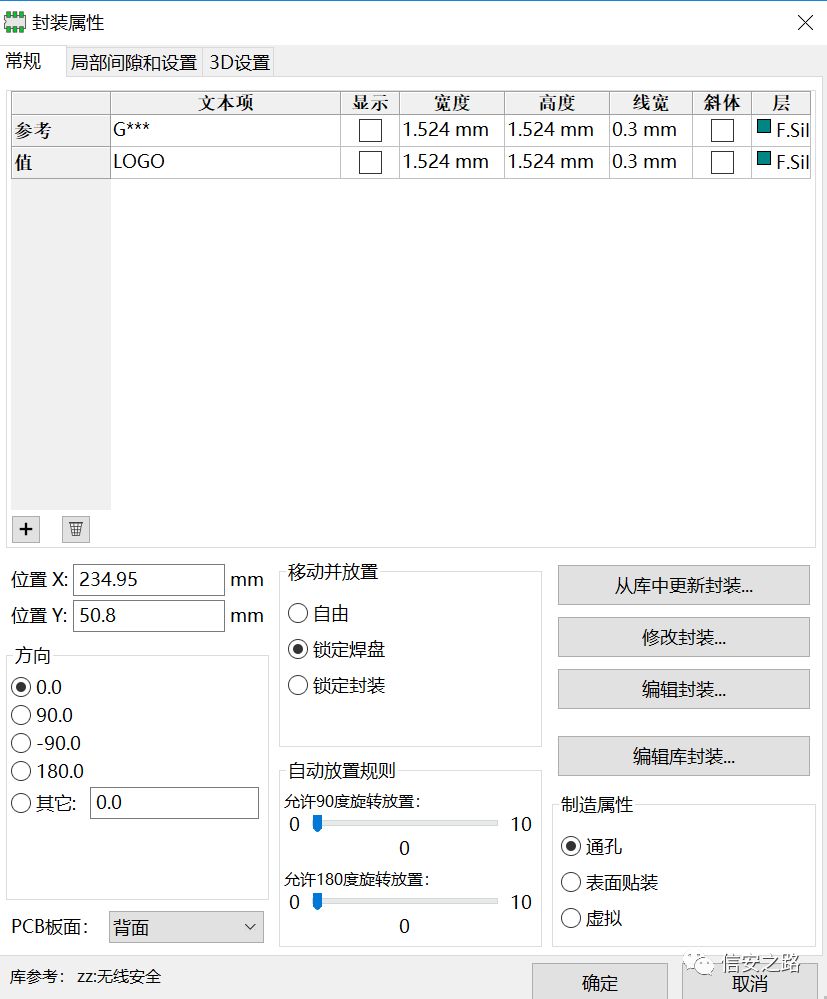Click the G*** reference text cell
The height and width of the screenshot is (999, 827).
tap(226, 131)
